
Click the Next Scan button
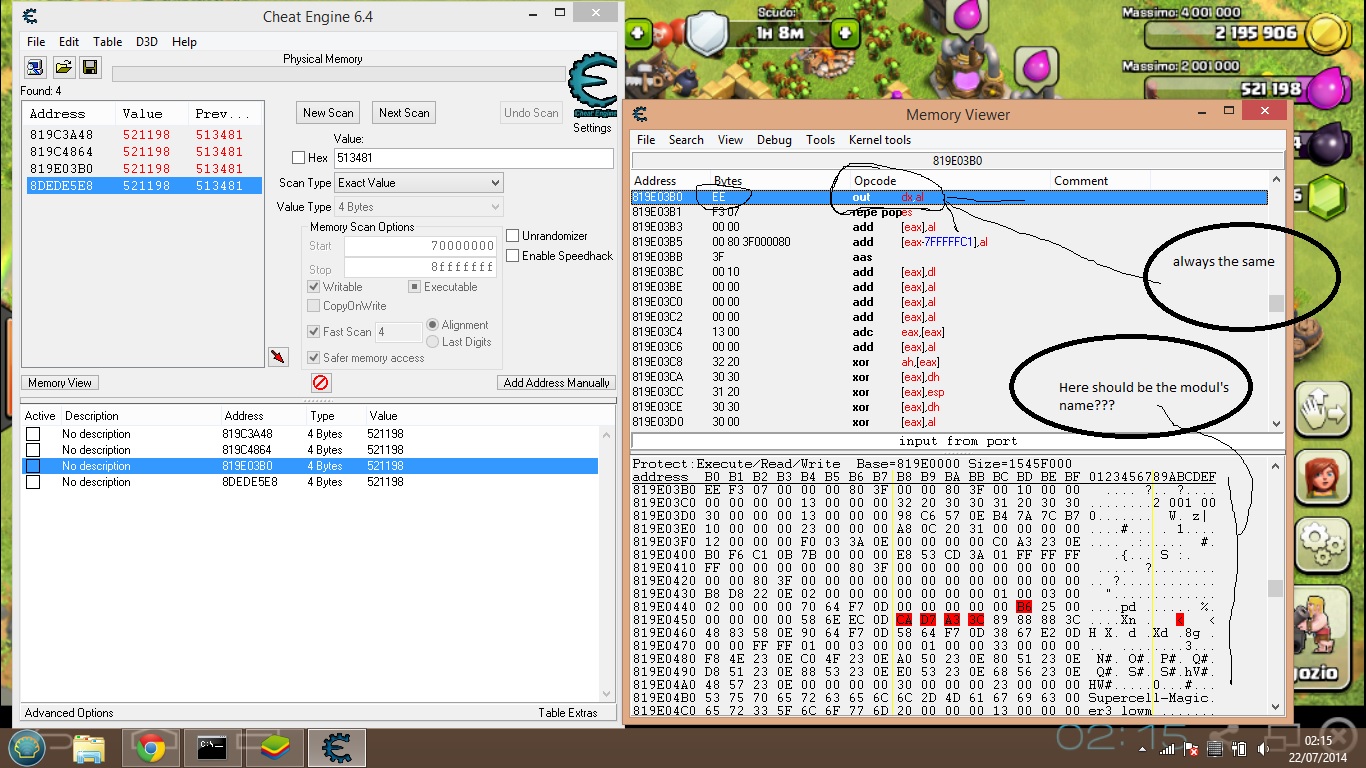(x=404, y=113)
